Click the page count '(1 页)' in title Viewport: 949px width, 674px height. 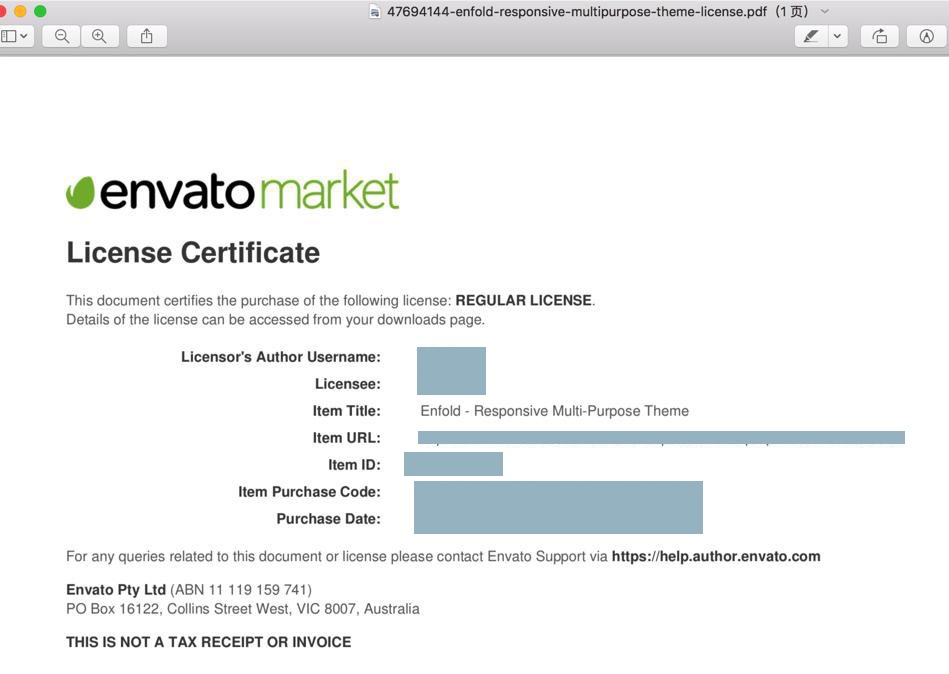[792, 11]
